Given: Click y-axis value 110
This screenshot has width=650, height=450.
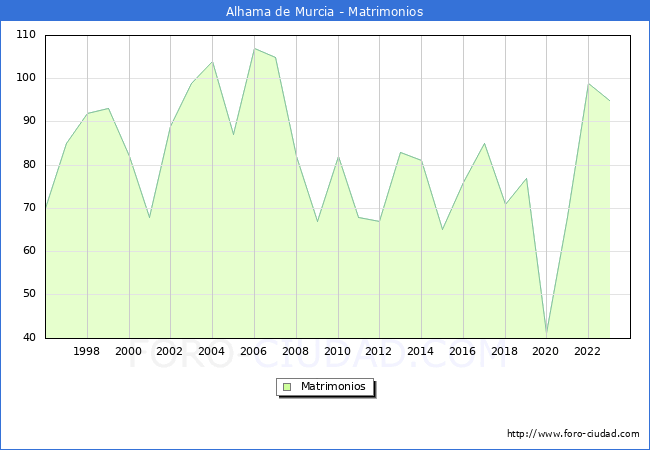Looking at the screenshot, I should coord(26,34).
